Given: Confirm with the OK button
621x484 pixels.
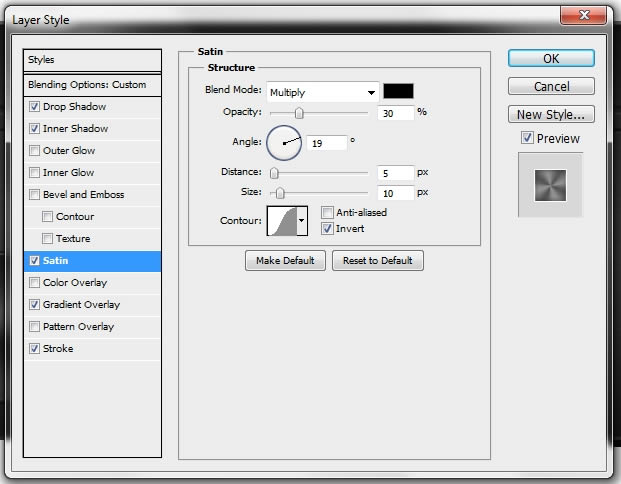Looking at the screenshot, I should tap(551, 58).
